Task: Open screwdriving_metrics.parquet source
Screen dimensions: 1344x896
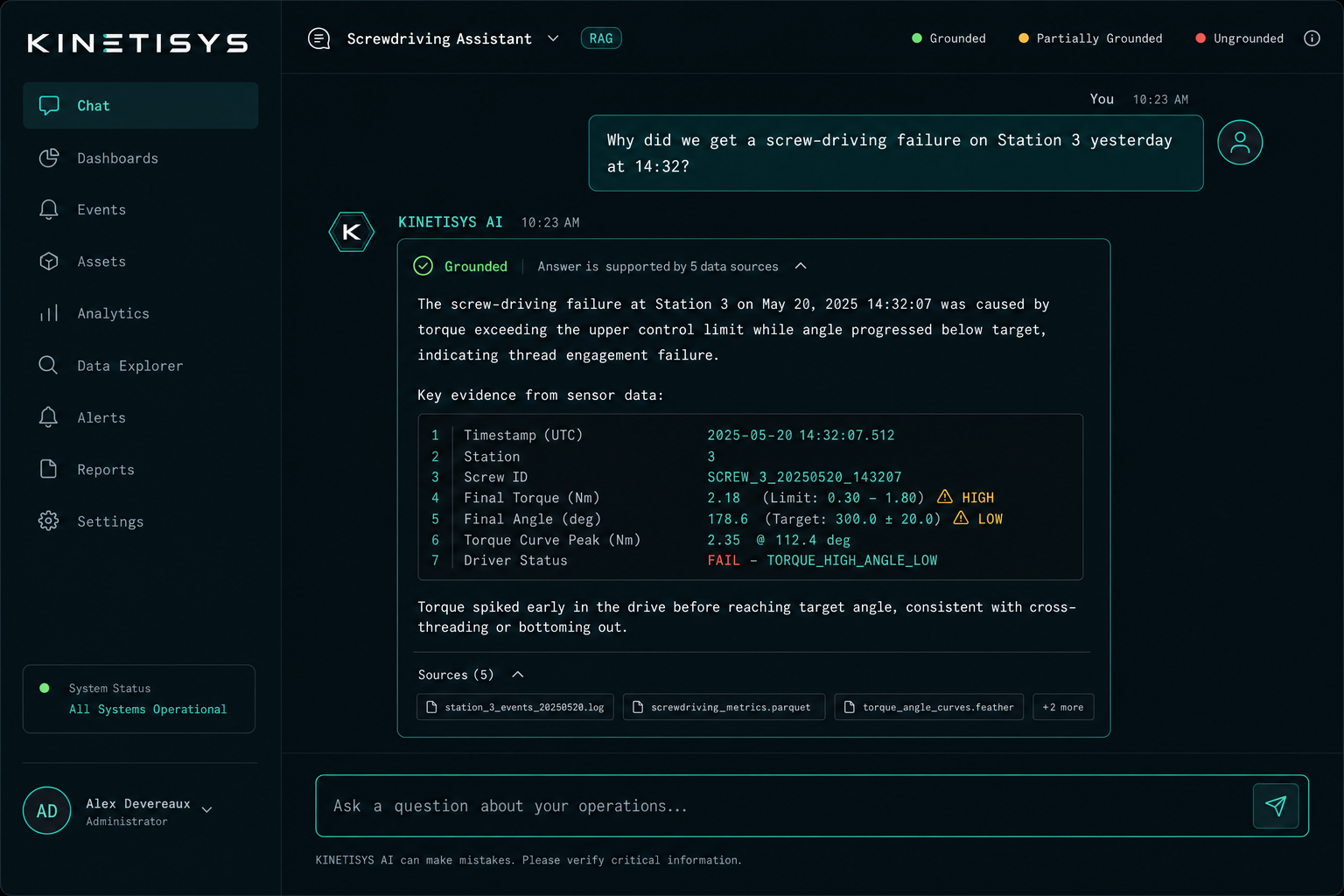Action: point(724,707)
